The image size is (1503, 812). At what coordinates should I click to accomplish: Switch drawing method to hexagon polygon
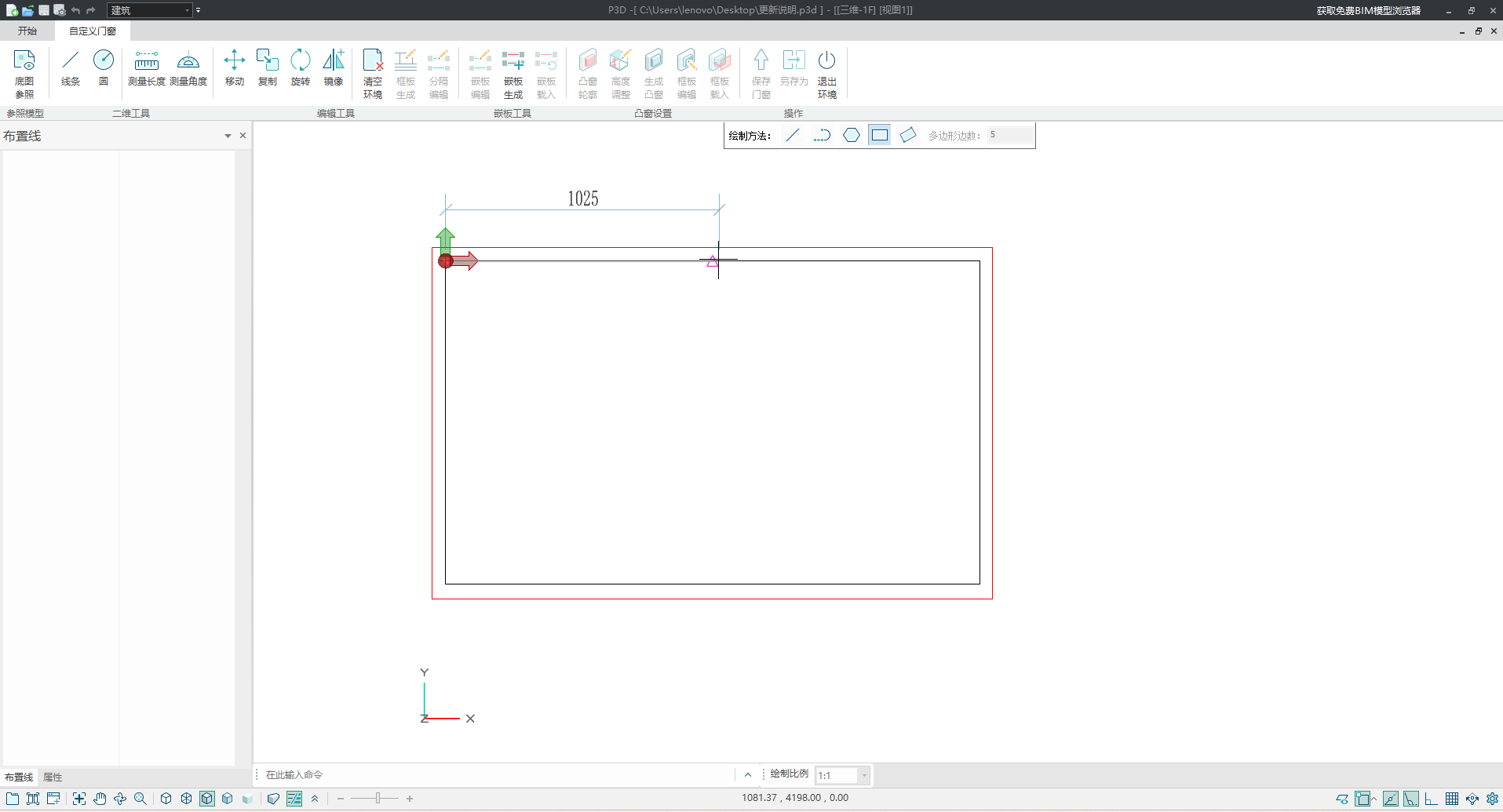tap(852, 135)
